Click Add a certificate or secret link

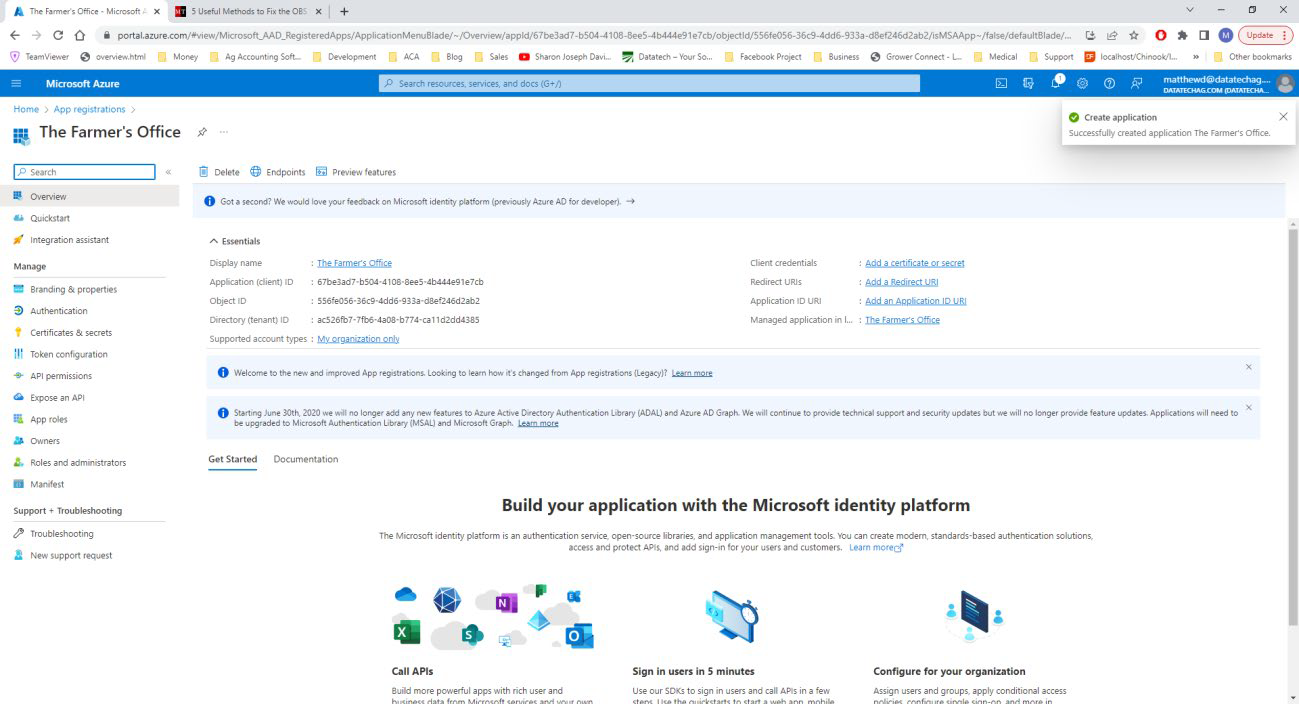click(914, 263)
